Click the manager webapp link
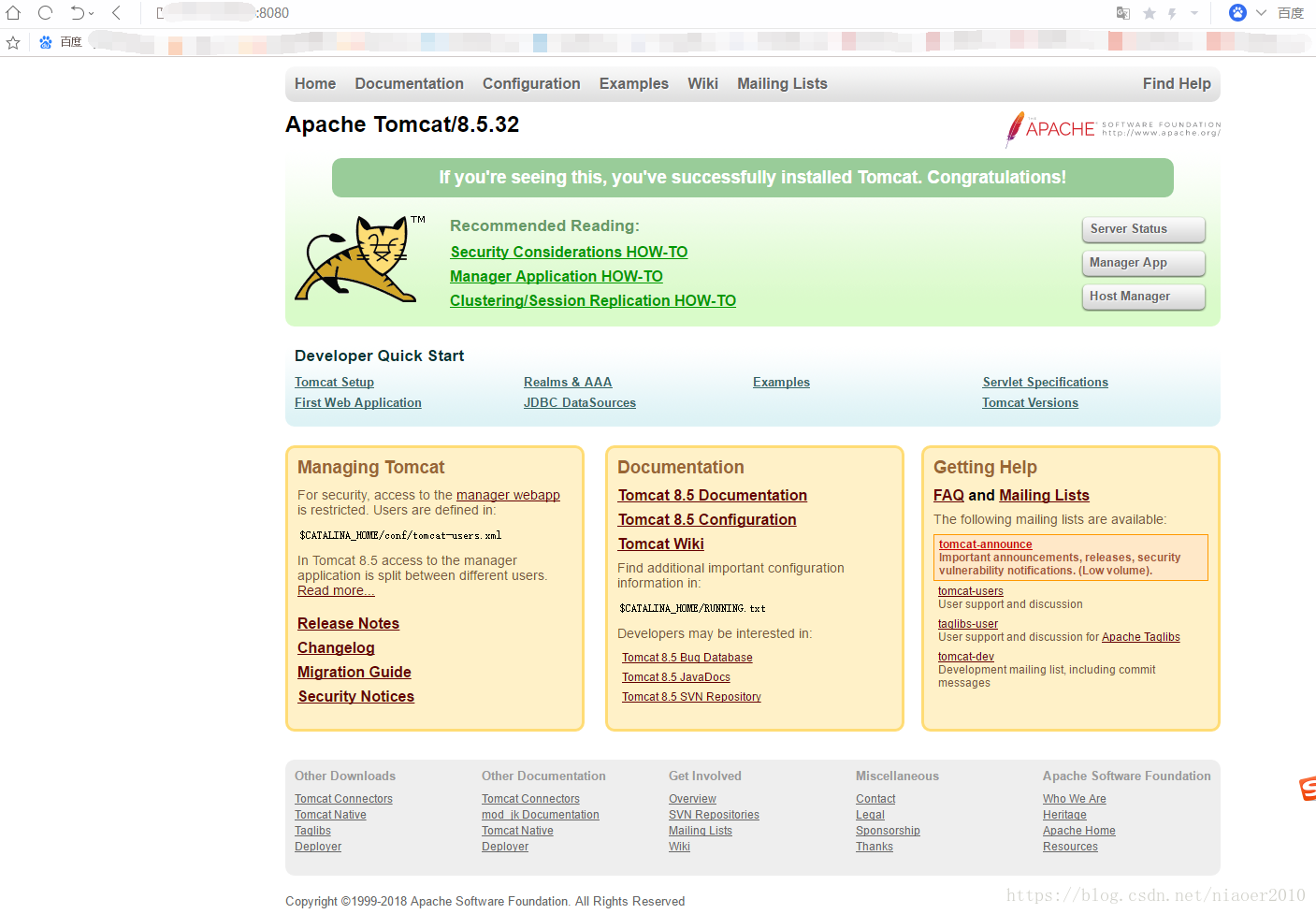The height and width of the screenshot is (914, 1316). coord(508,495)
